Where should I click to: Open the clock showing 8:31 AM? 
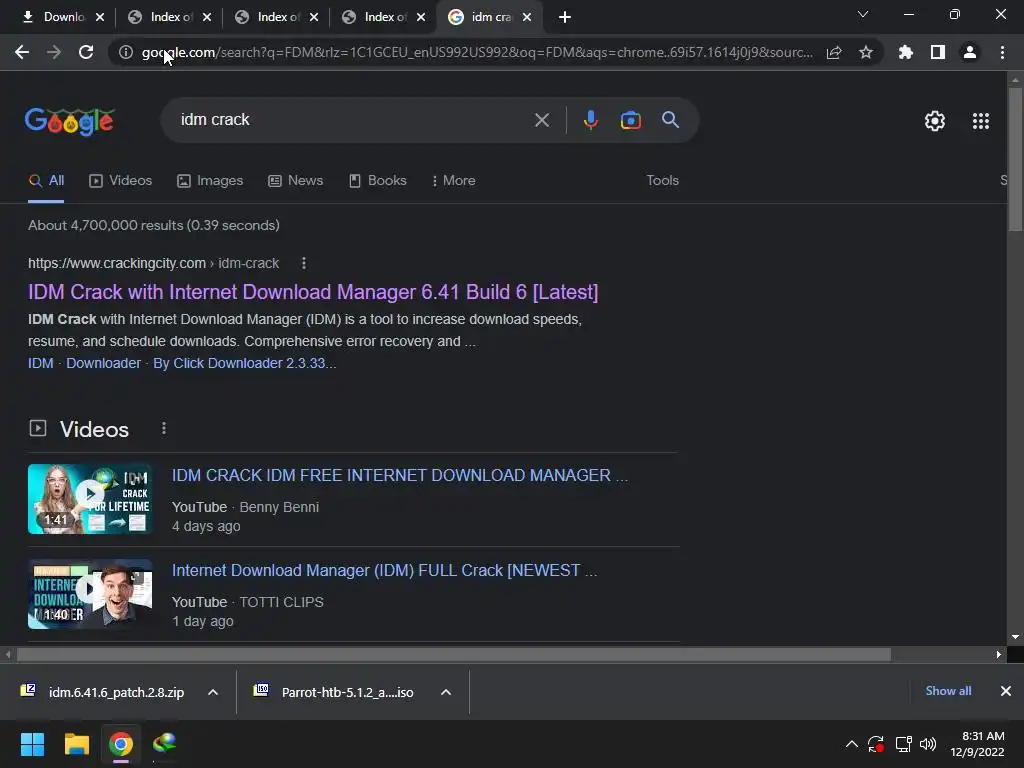point(978,744)
